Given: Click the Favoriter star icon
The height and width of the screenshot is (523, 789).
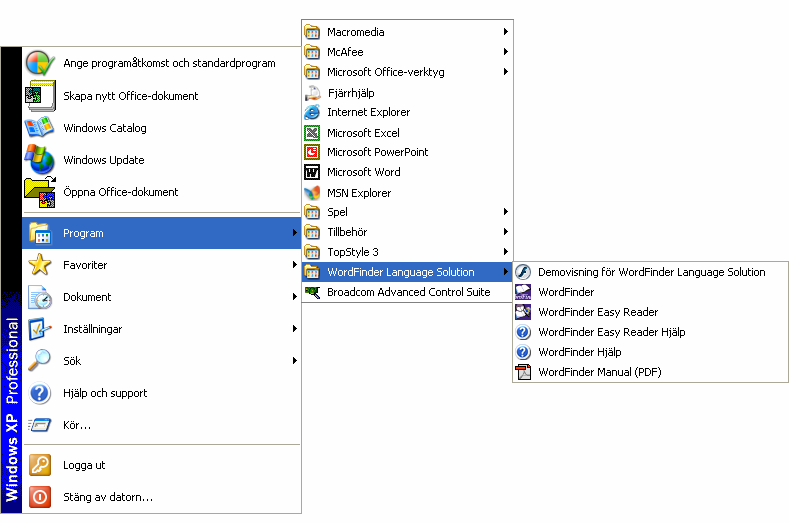Looking at the screenshot, I should (x=40, y=265).
